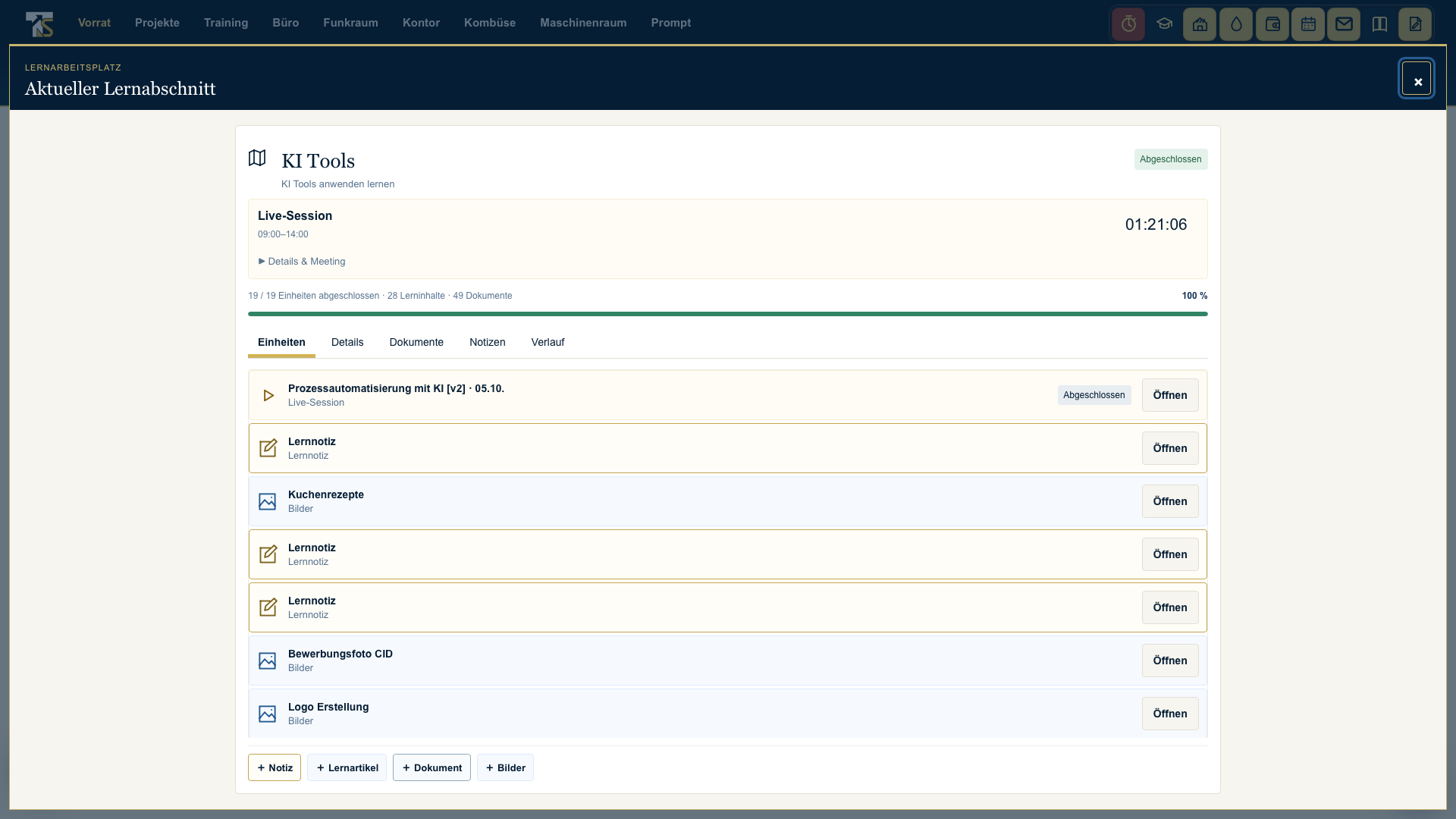
Task: Click the open book icon in top toolbar
Action: 1379,24
